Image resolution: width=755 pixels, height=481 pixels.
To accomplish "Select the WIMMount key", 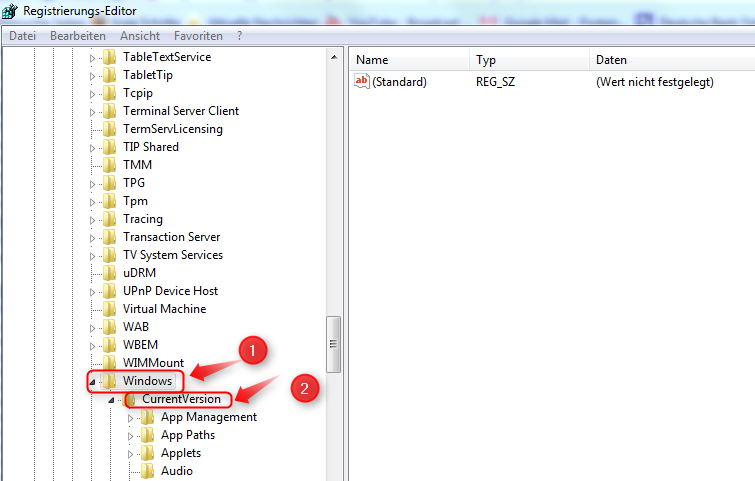I will click(x=153, y=363).
